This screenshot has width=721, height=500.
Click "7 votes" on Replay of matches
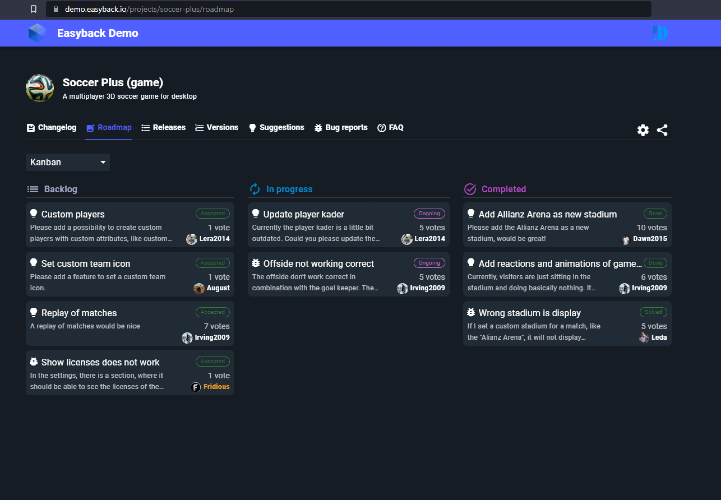[217, 326]
